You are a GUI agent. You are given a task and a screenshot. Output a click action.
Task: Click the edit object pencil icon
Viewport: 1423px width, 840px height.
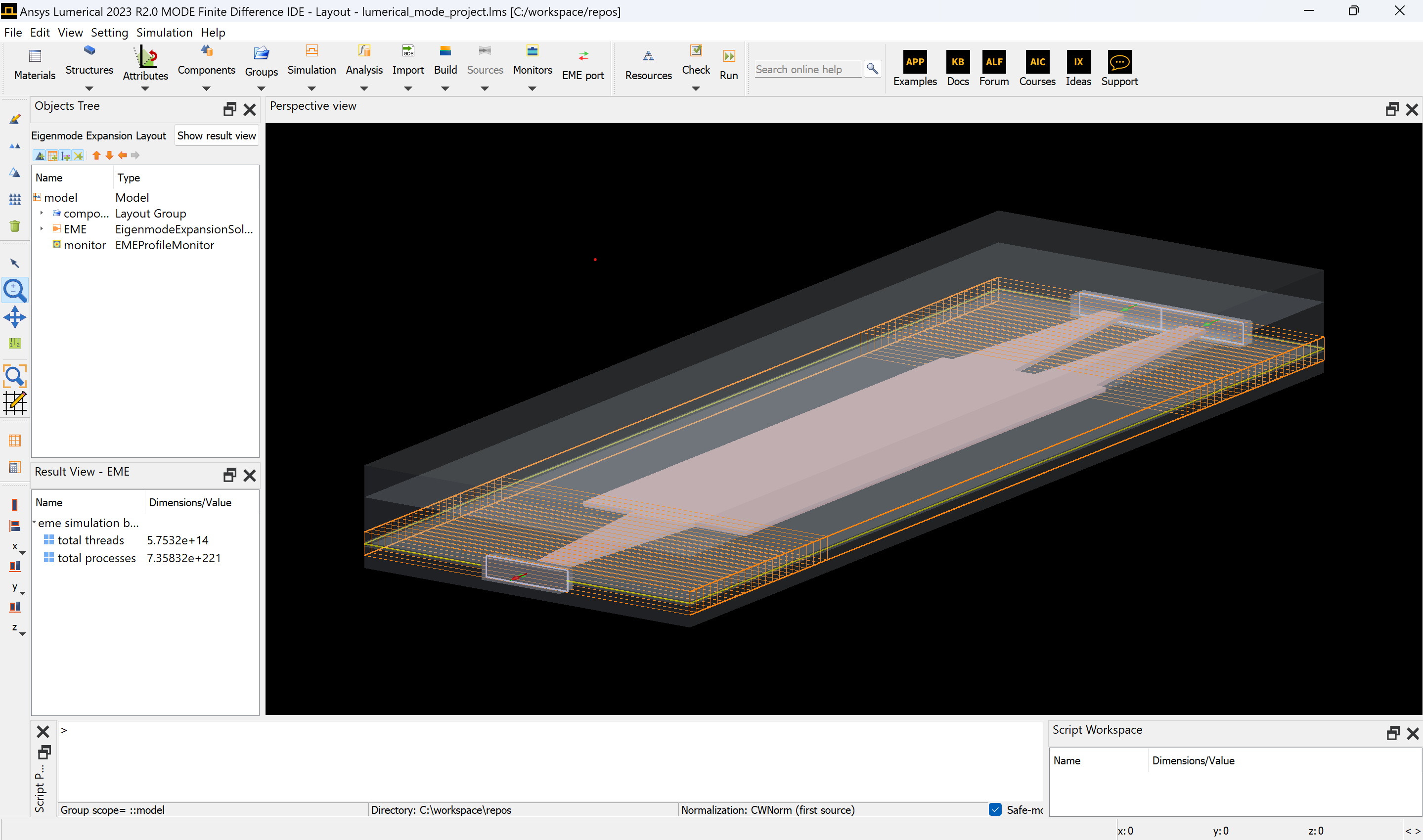coord(15,119)
